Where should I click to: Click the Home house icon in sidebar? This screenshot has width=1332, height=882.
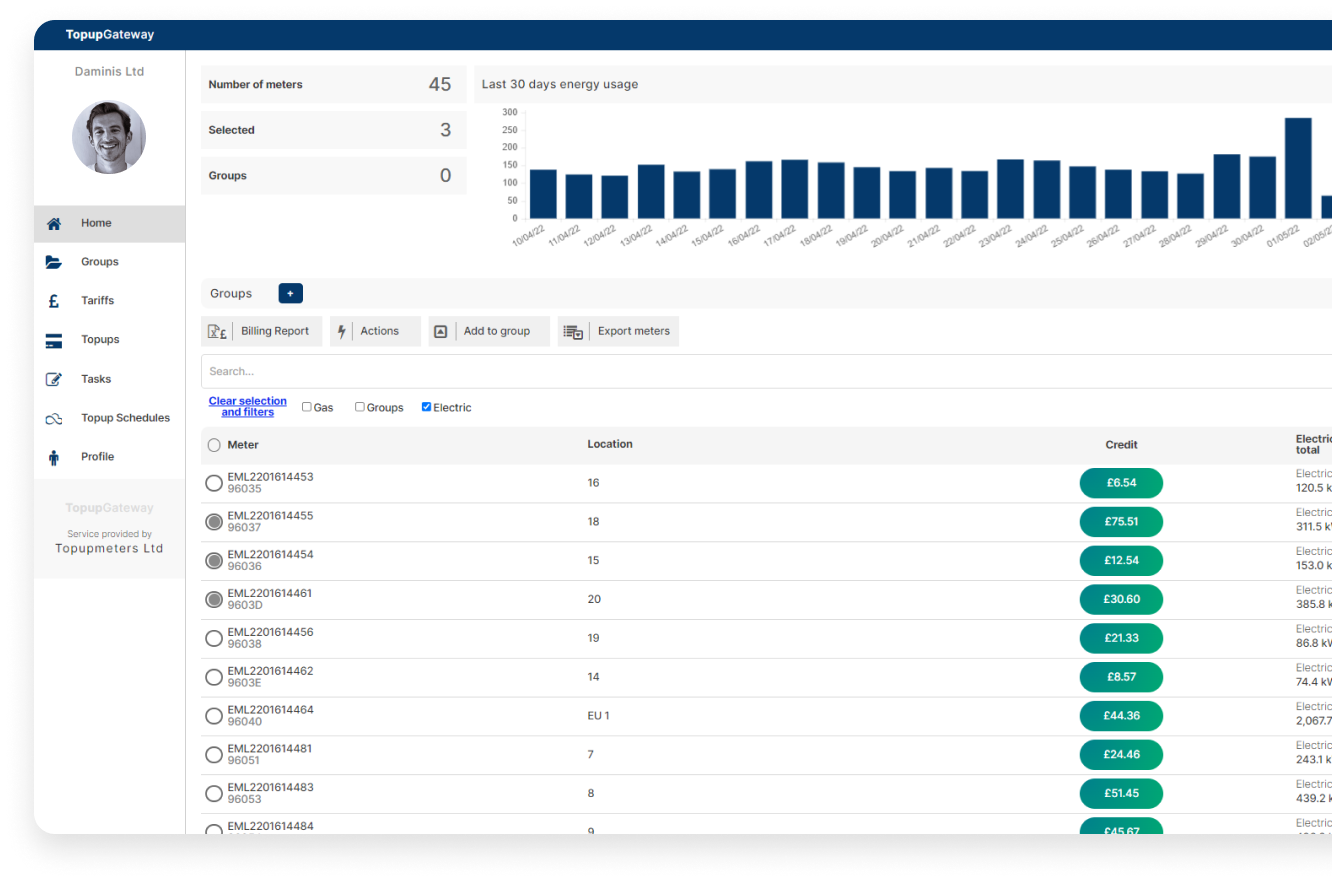(54, 224)
